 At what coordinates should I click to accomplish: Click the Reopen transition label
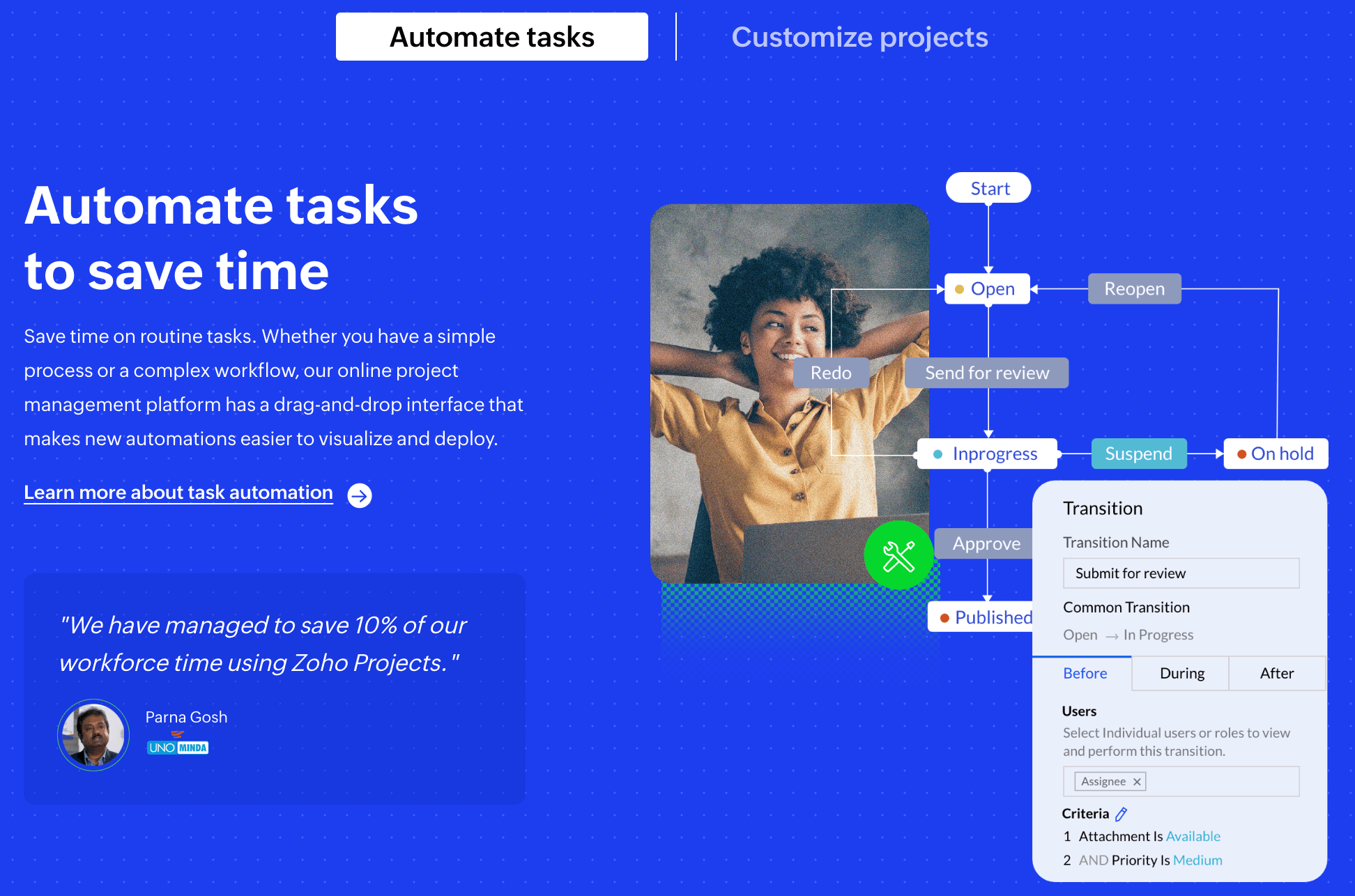pos(1134,288)
